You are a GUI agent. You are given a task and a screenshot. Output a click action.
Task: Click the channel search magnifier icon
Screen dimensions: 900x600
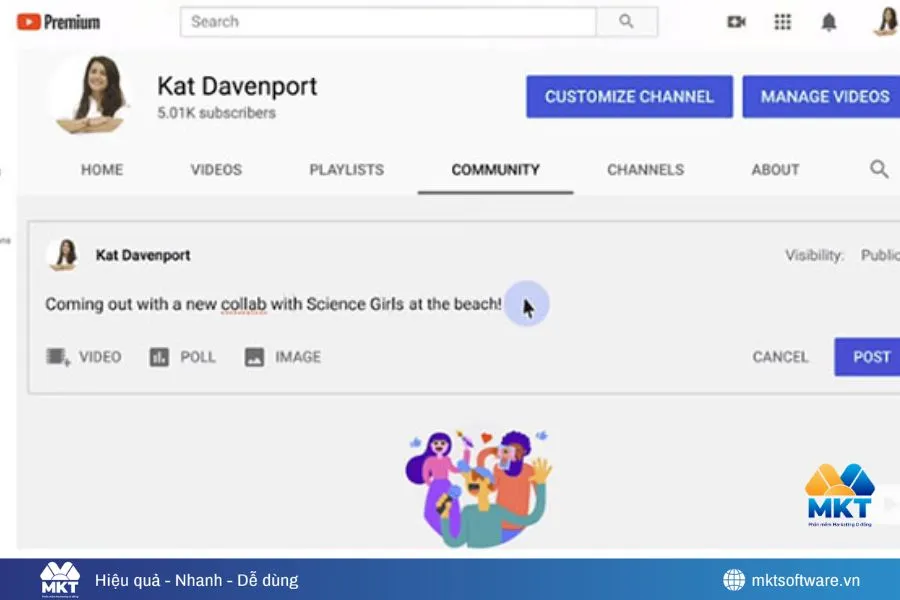(879, 169)
